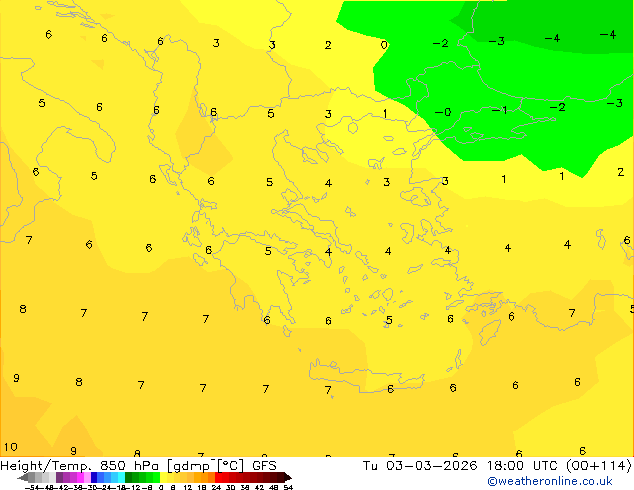Select the "Tu" weekday text

[370, 466]
